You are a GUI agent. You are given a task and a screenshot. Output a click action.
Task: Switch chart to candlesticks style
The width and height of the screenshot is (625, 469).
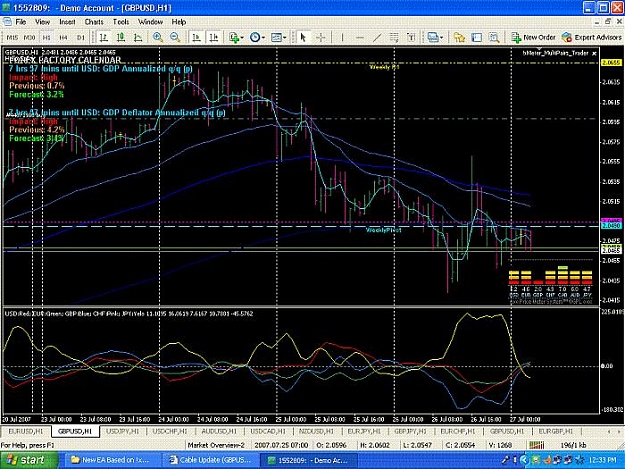tap(121, 37)
